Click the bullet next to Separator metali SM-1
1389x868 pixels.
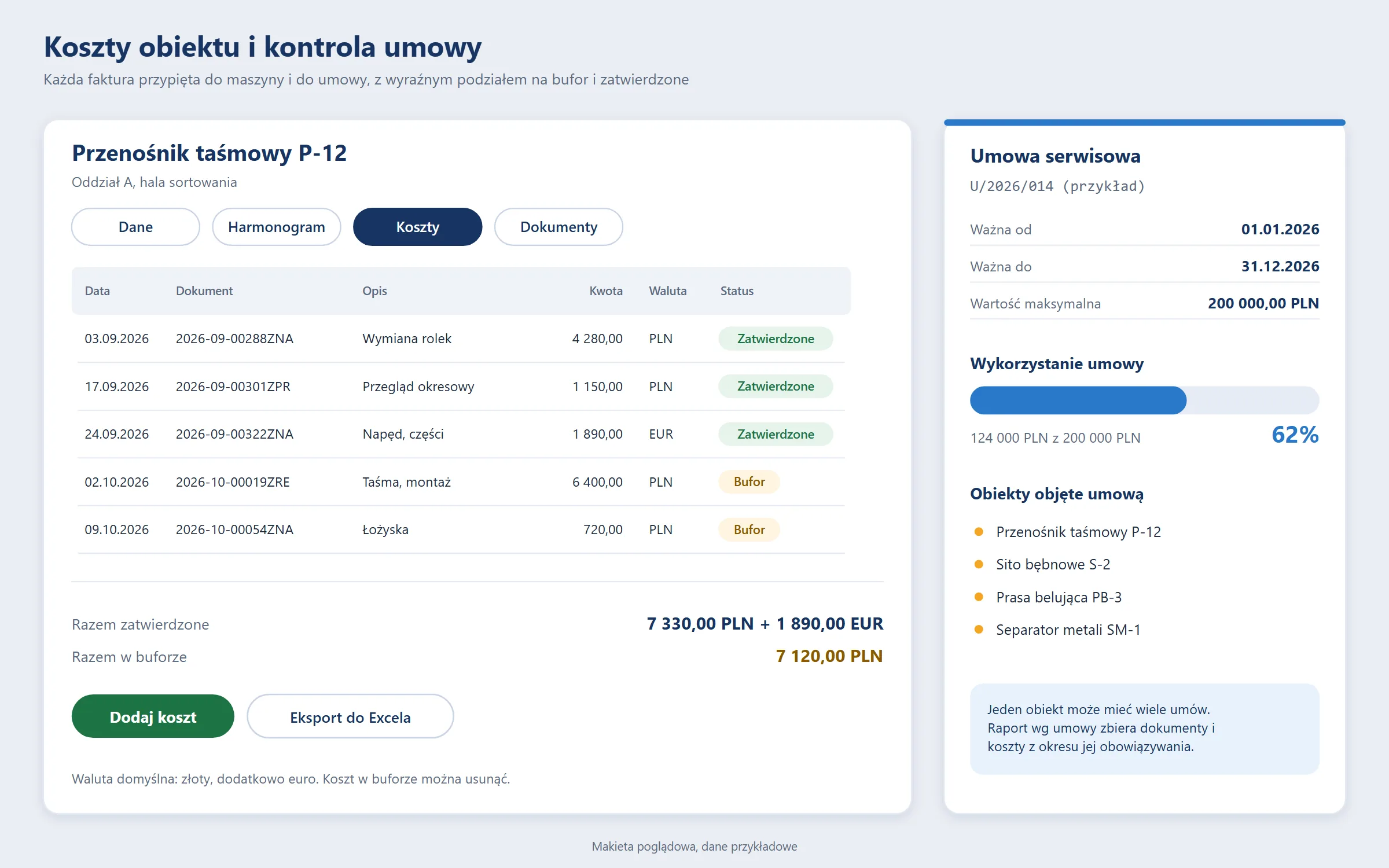point(979,630)
